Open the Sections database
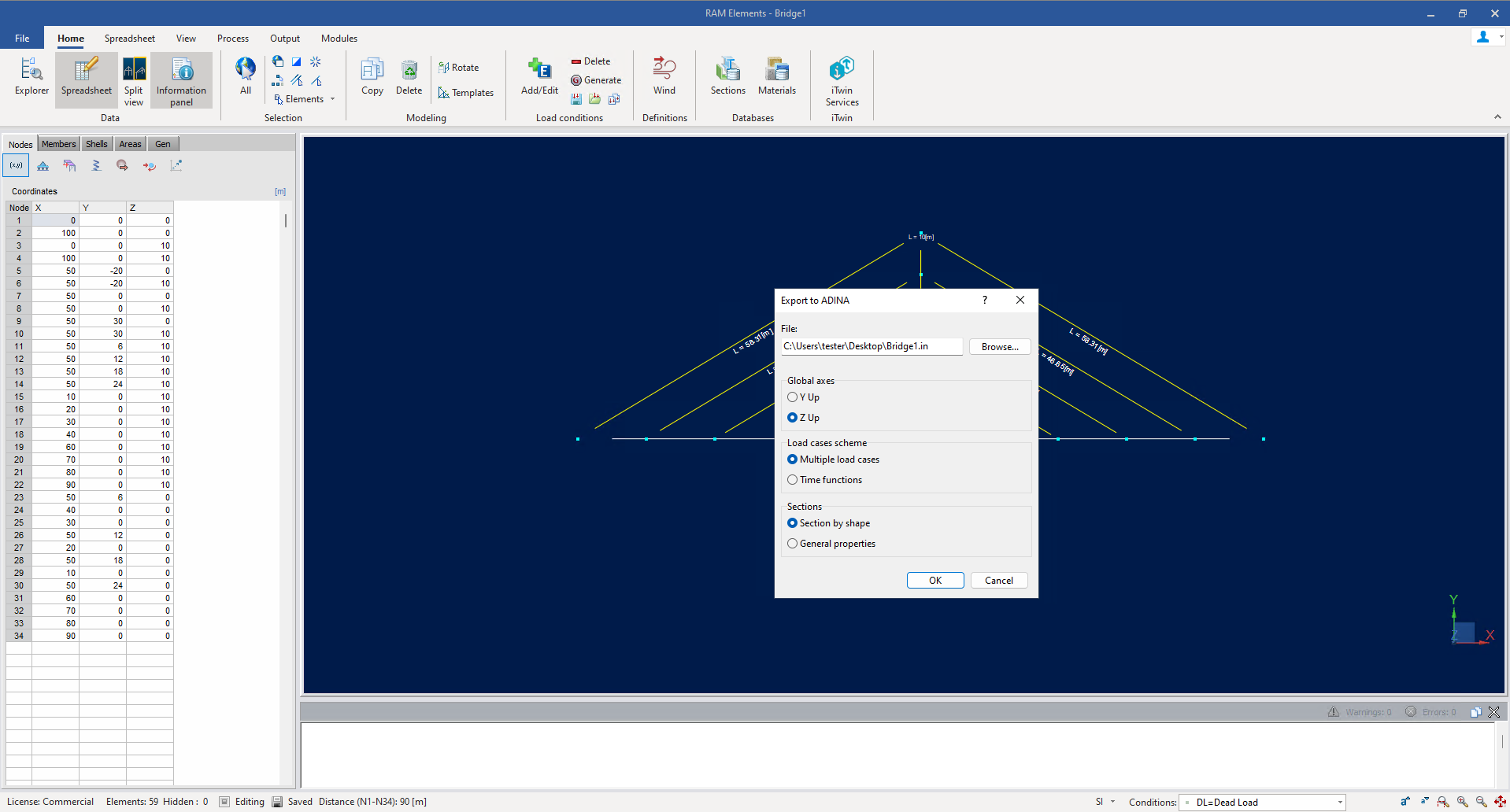Viewport: 1510px width, 812px height. [x=728, y=76]
